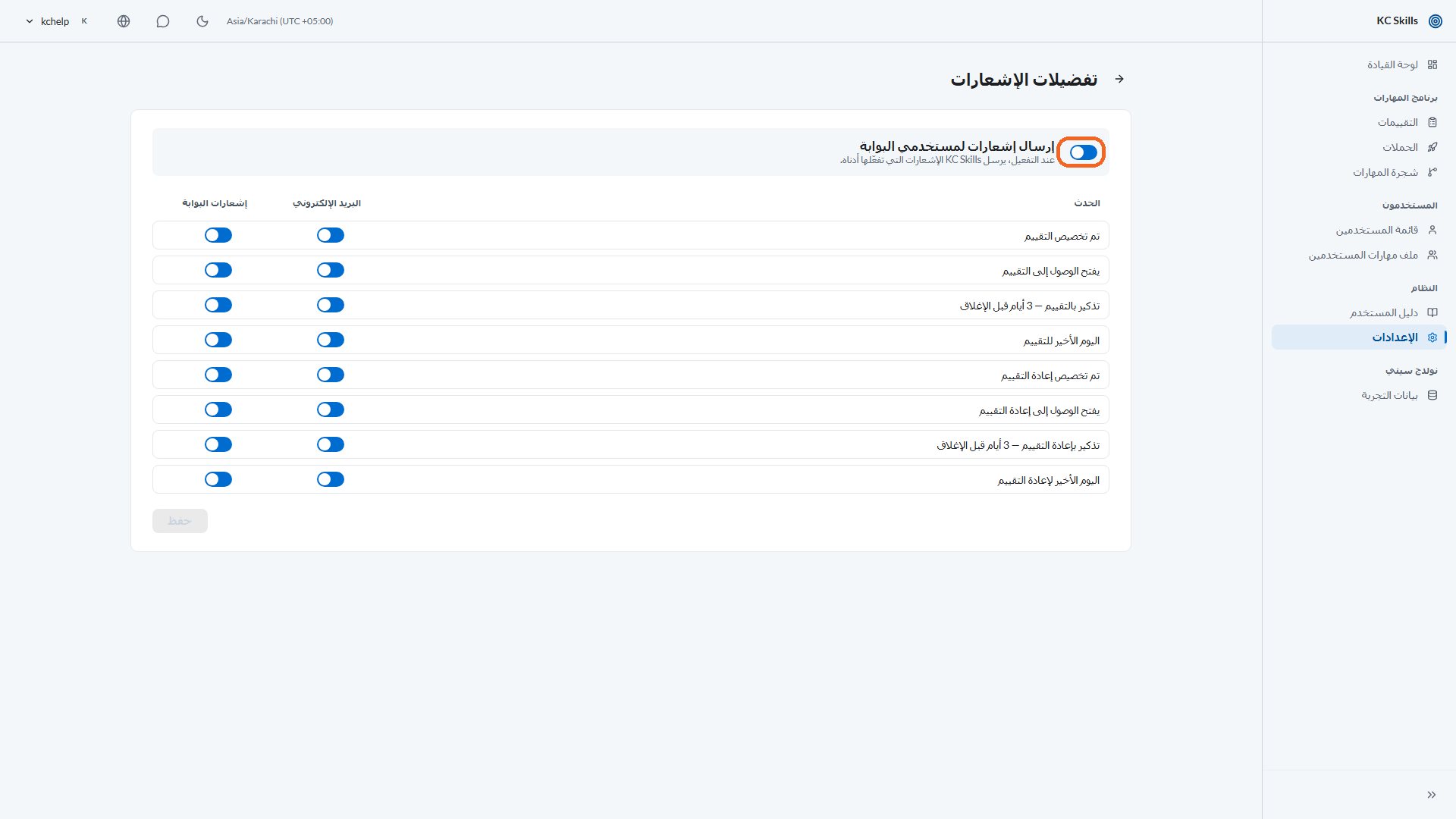
Task: Click Asia/Karachi (UTC +05:00) timezone text
Action: click(280, 21)
